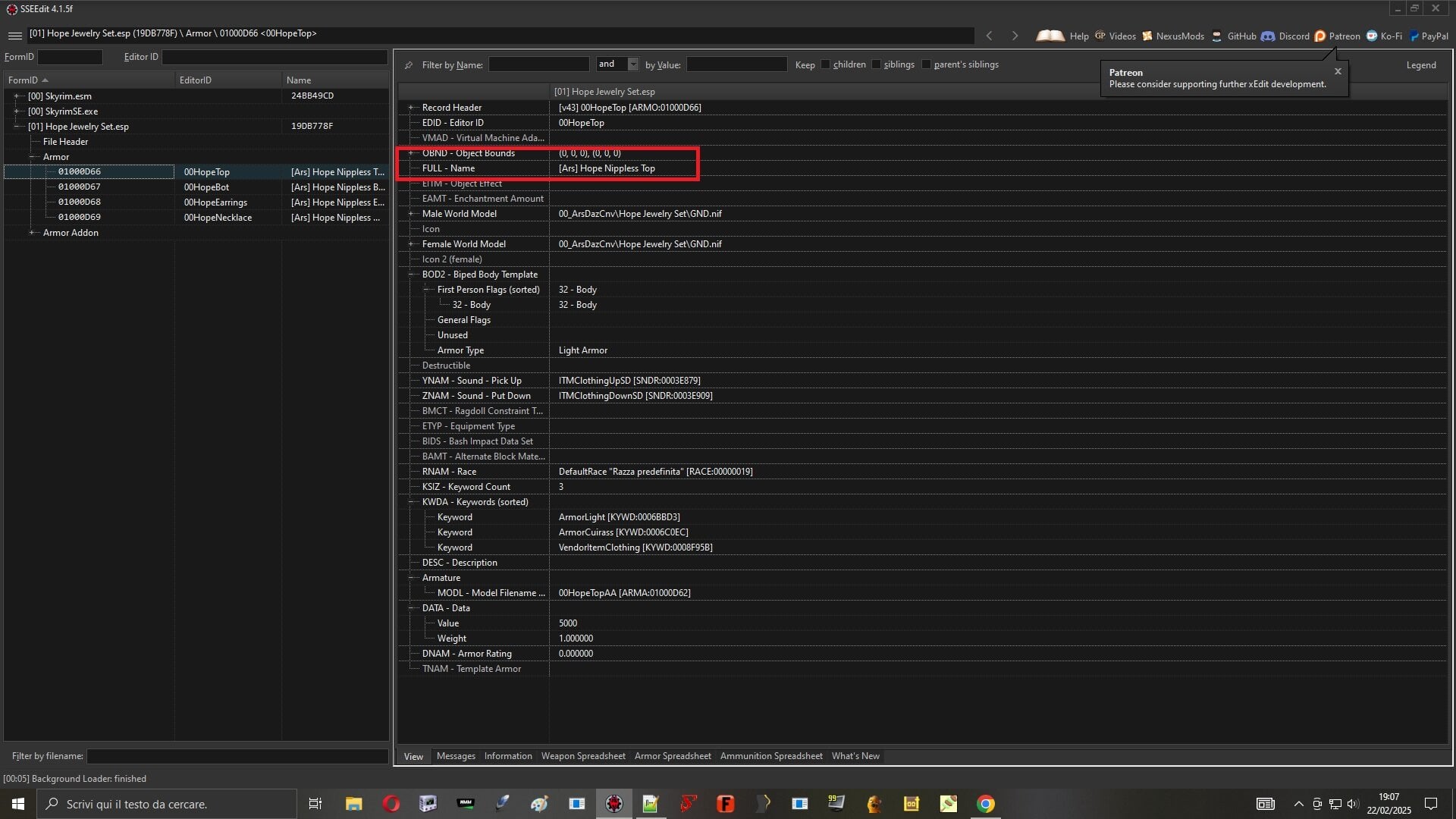
Task: Expand the Record Header row
Action: [410, 108]
